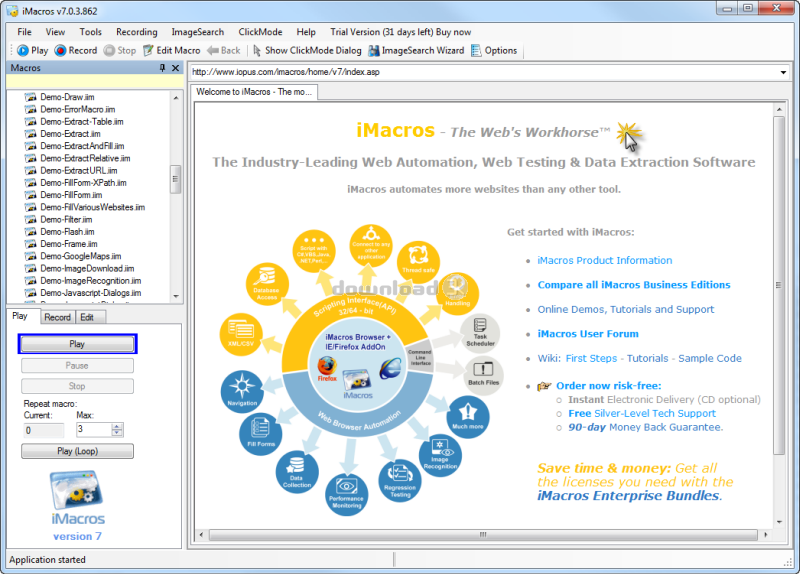Launch the ImageSearch Wizard

[417, 51]
